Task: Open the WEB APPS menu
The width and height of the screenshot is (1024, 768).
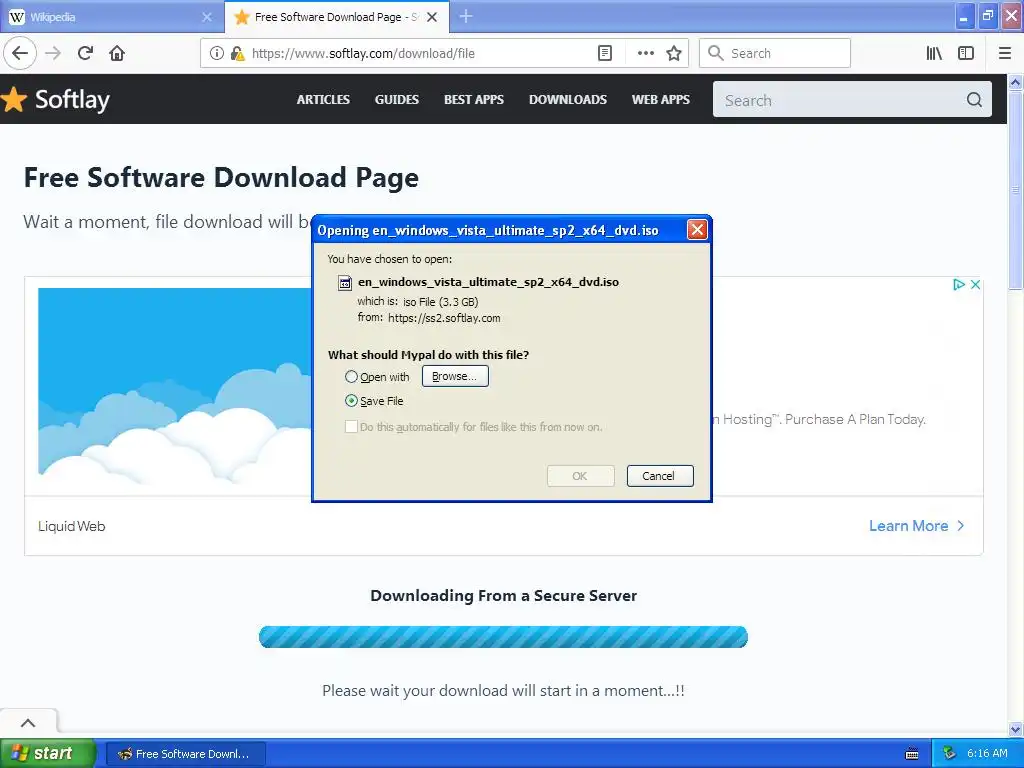Action: tap(660, 100)
